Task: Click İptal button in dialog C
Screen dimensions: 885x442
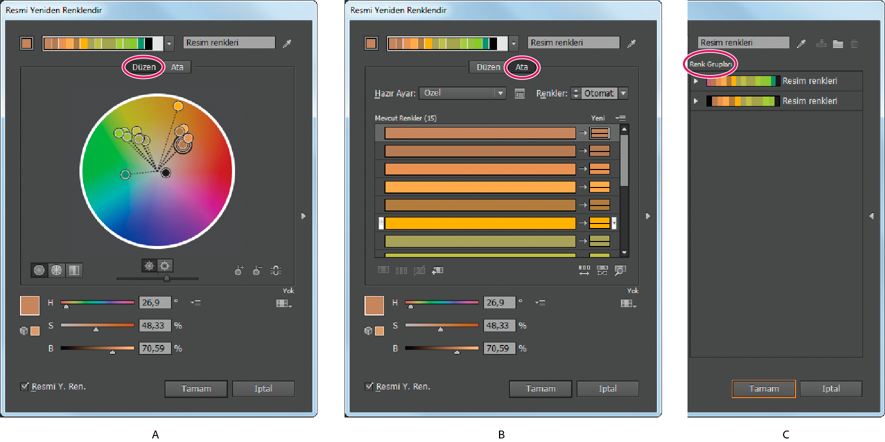Action: (831, 388)
